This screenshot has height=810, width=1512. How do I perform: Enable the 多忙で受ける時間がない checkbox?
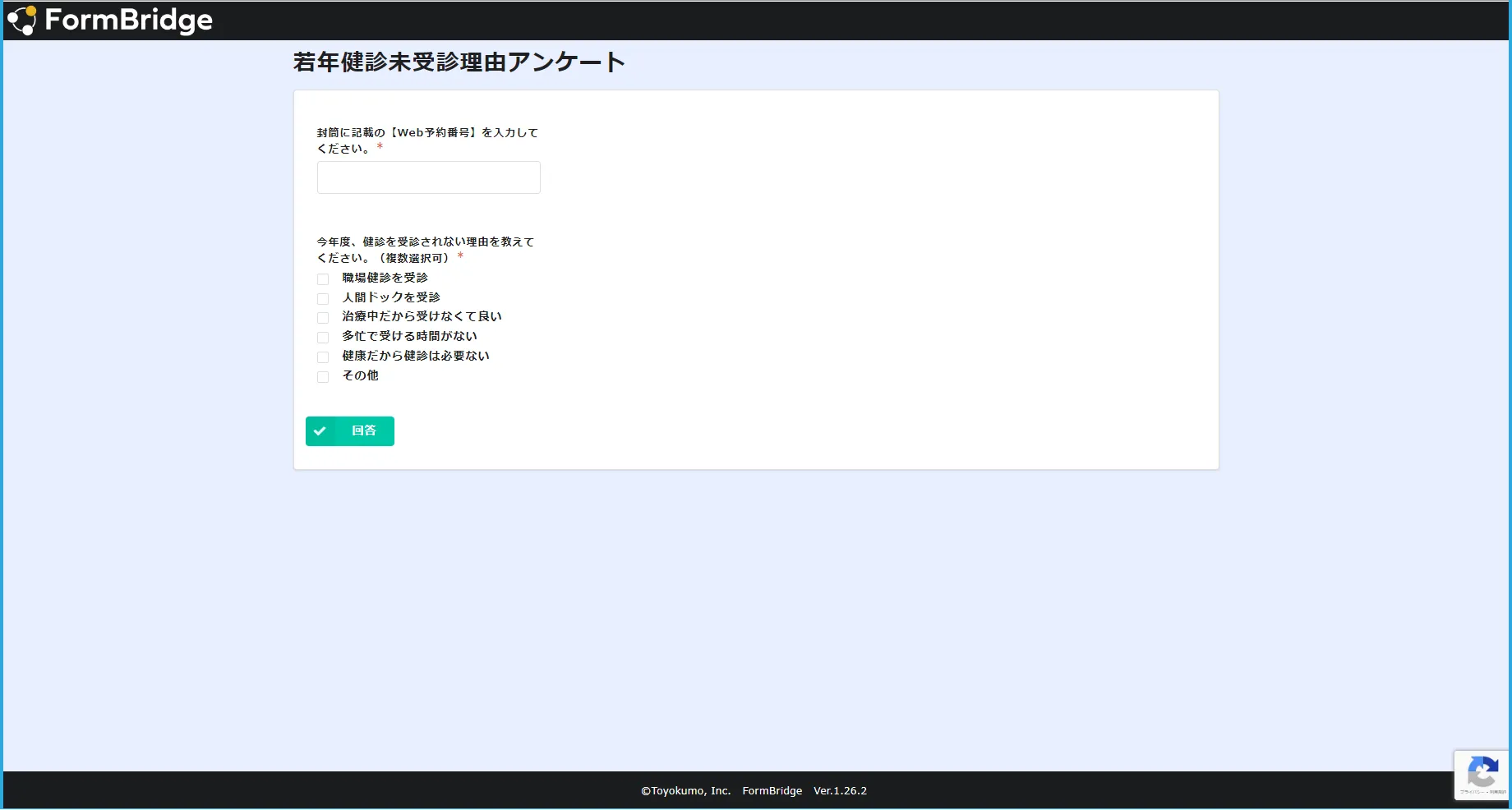pos(323,338)
